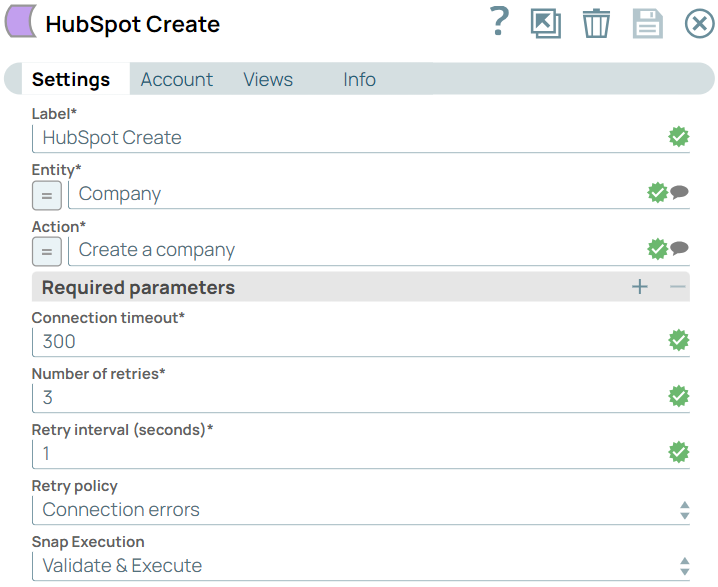Viewport: 718px width, 587px height.
Task: Click green validation check beside Entity
Action: point(658,193)
